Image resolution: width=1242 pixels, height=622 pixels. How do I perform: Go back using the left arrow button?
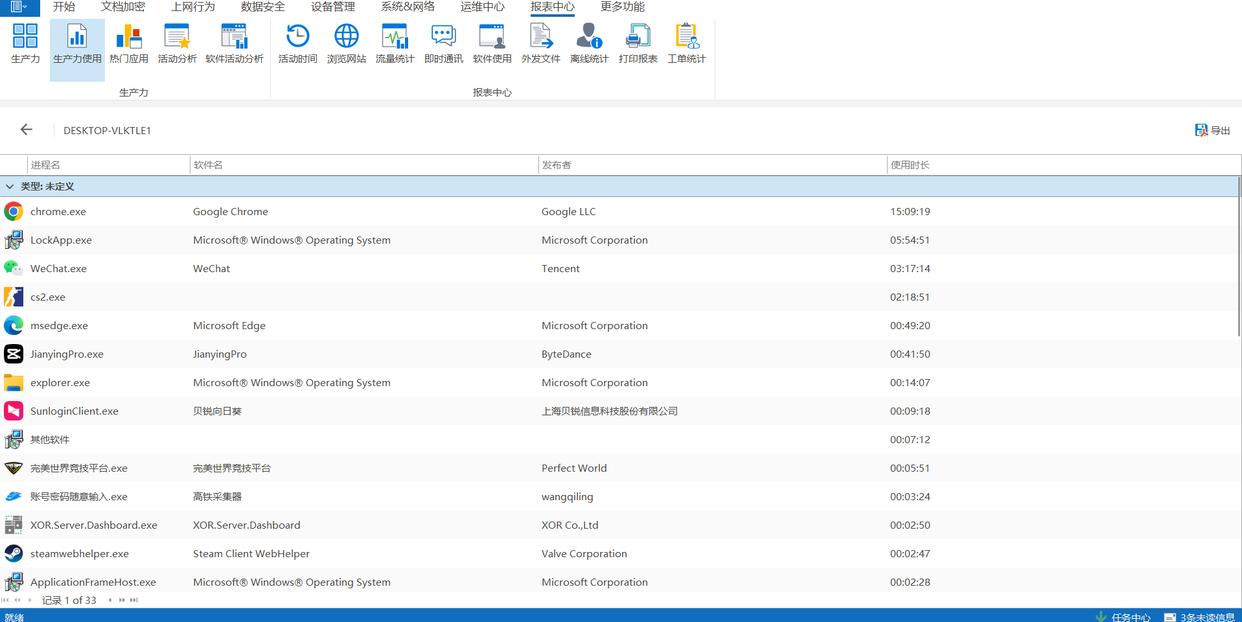point(26,130)
